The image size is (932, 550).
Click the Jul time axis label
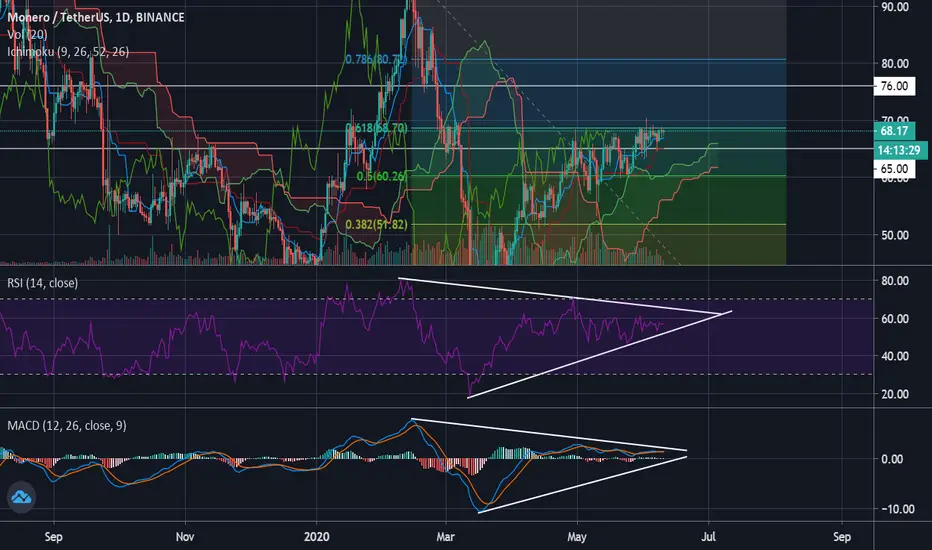pos(708,537)
